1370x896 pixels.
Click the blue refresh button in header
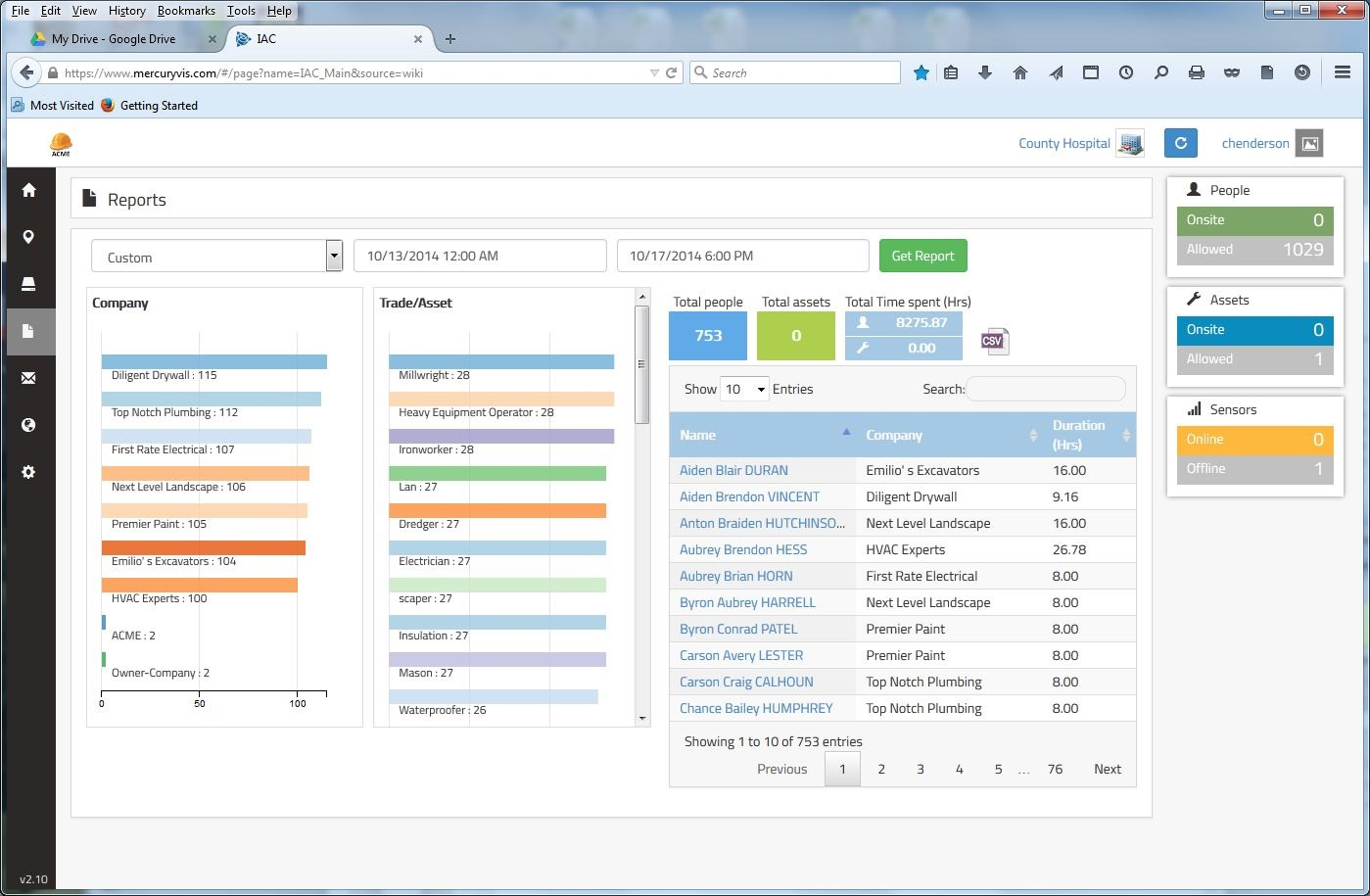[1181, 143]
